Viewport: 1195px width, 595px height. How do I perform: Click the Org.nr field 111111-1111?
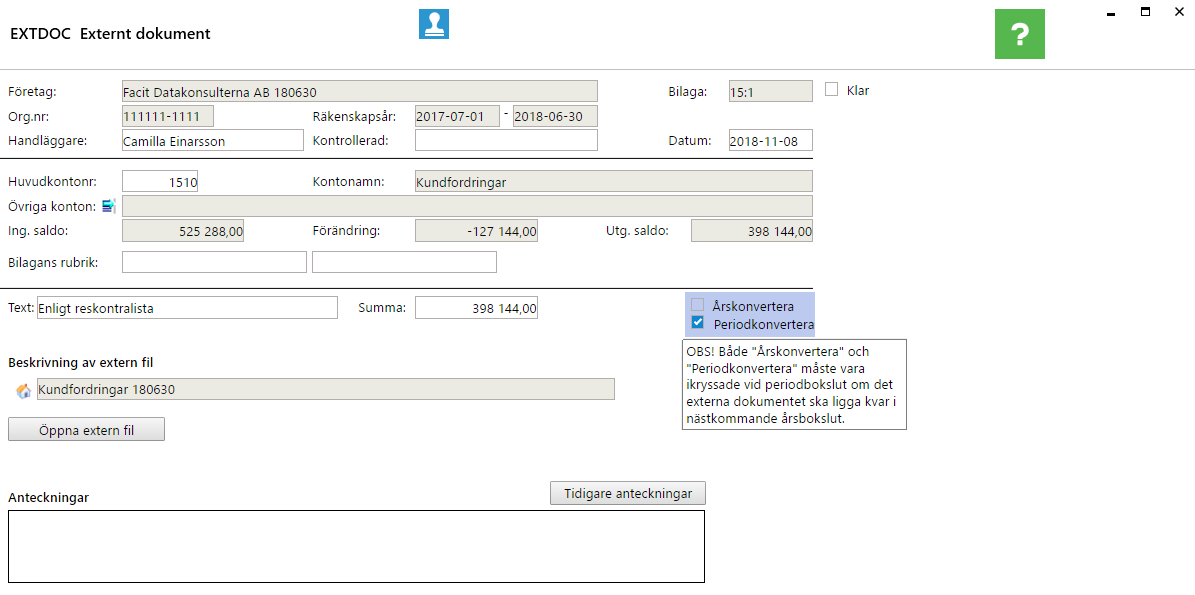point(168,116)
